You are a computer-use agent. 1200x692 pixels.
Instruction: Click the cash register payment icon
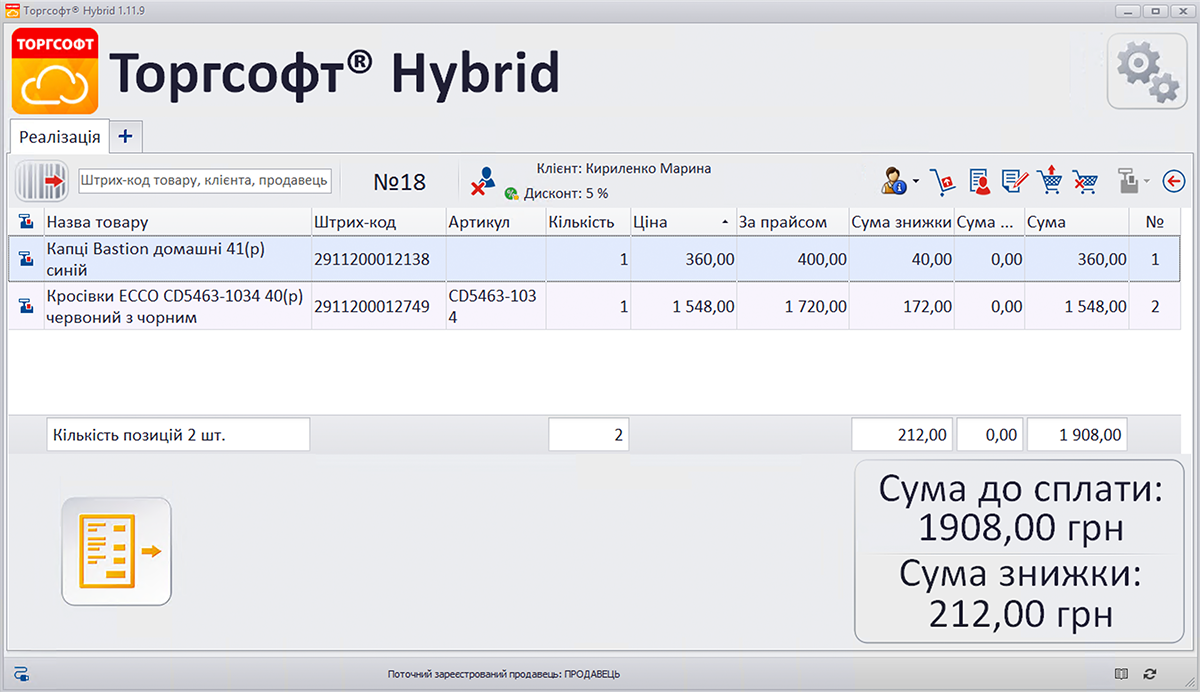coord(1128,180)
